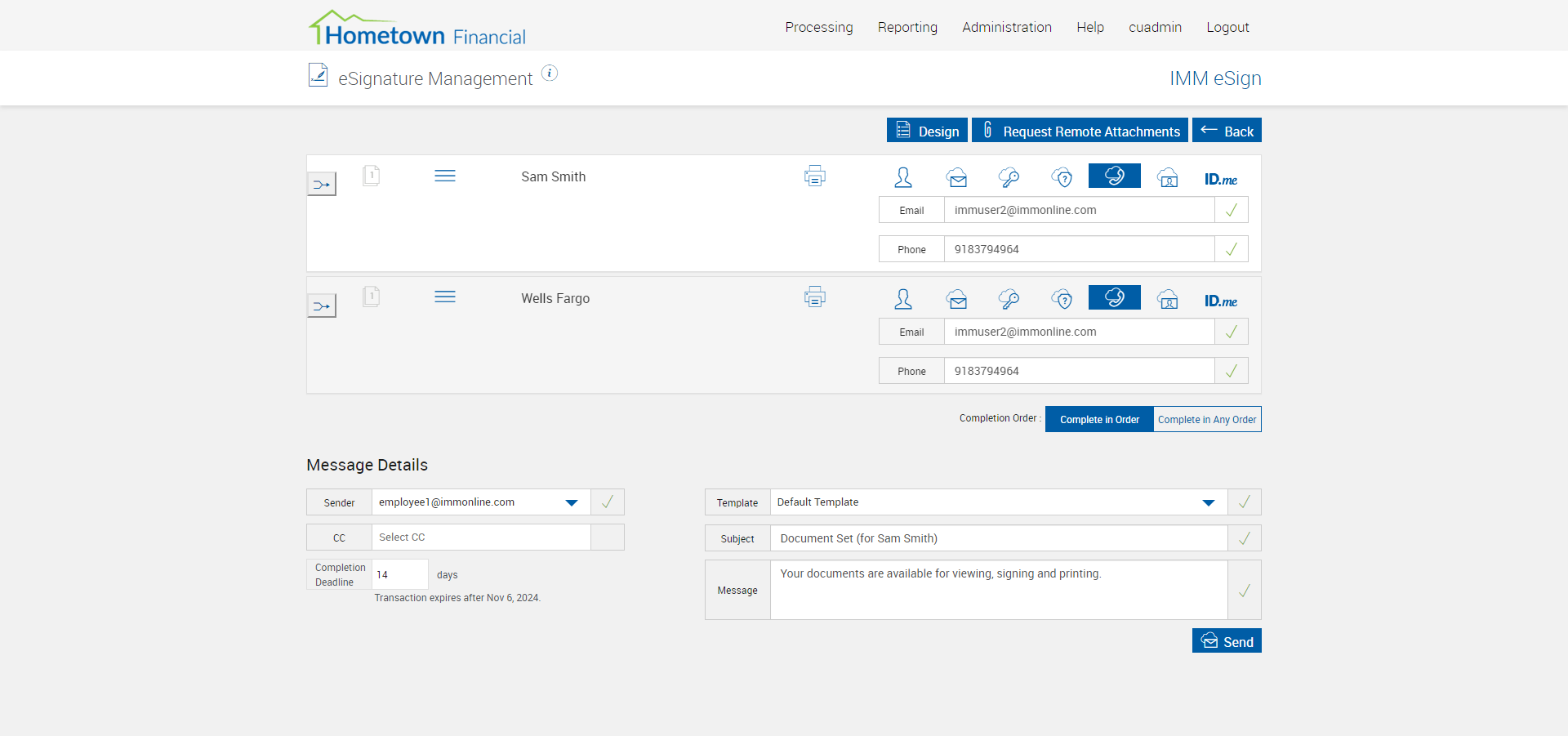1568x736 pixels.
Task: Select key password authentication for Sam Smith
Action: pyautogui.click(x=1009, y=177)
